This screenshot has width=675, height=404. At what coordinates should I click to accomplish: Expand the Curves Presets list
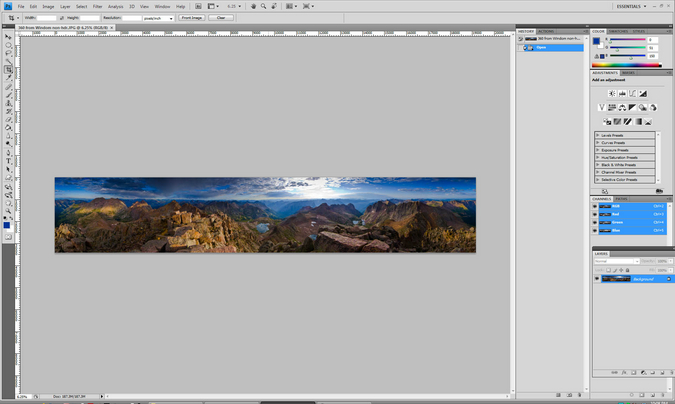pos(598,143)
